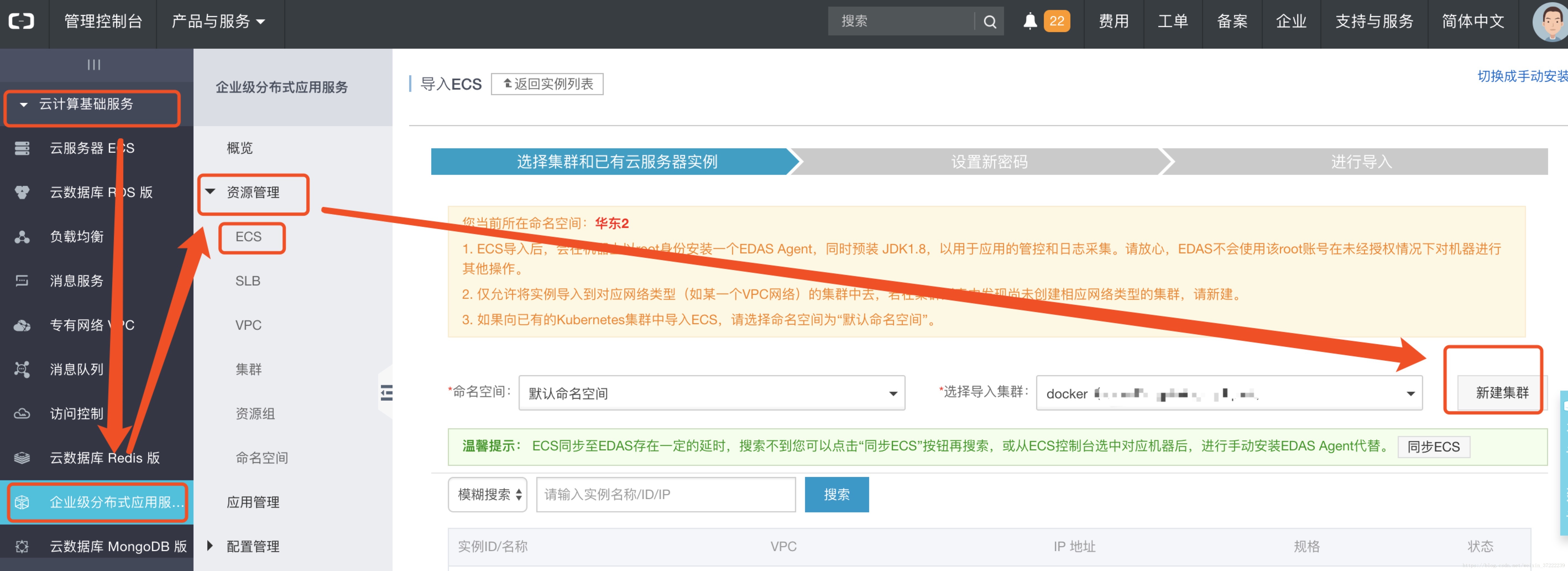Screen dimensions: 1568x571
Task: Click the secondary menu collapse handle
Action: (386, 393)
